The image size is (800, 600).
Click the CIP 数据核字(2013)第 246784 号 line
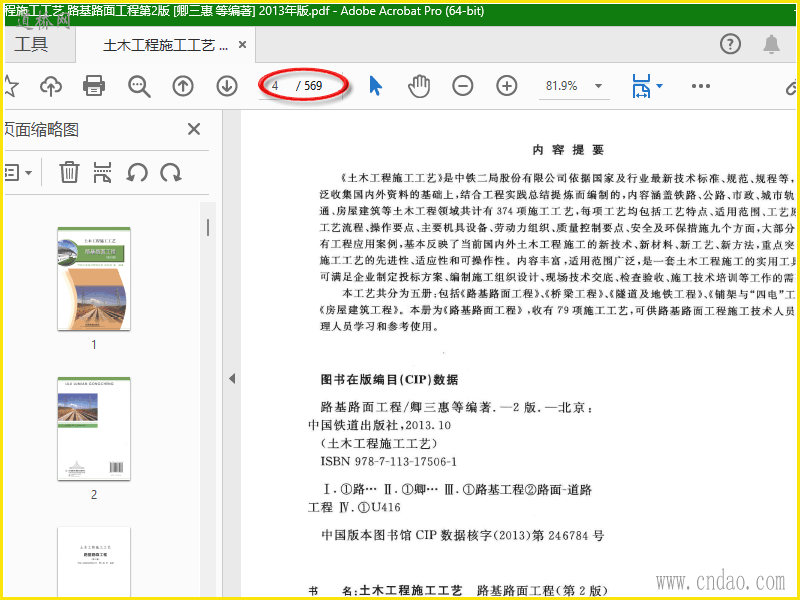pyautogui.click(x=463, y=535)
